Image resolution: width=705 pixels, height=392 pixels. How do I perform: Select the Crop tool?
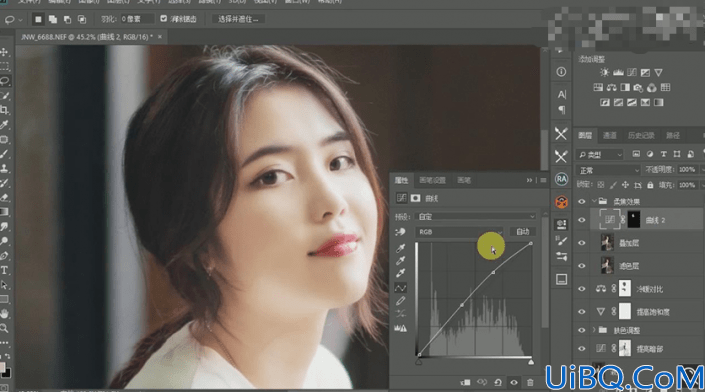click(x=5, y=110)
